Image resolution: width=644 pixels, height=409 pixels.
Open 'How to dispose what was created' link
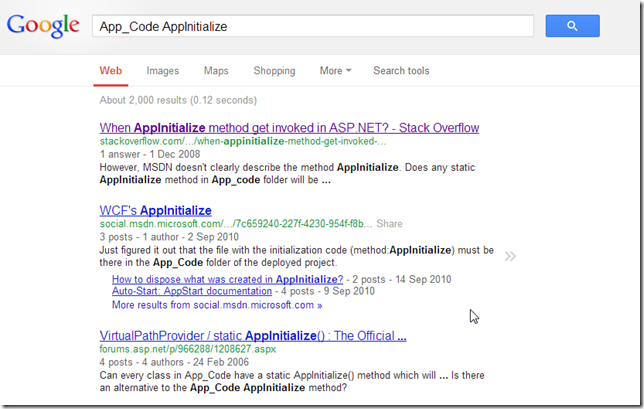228,279
